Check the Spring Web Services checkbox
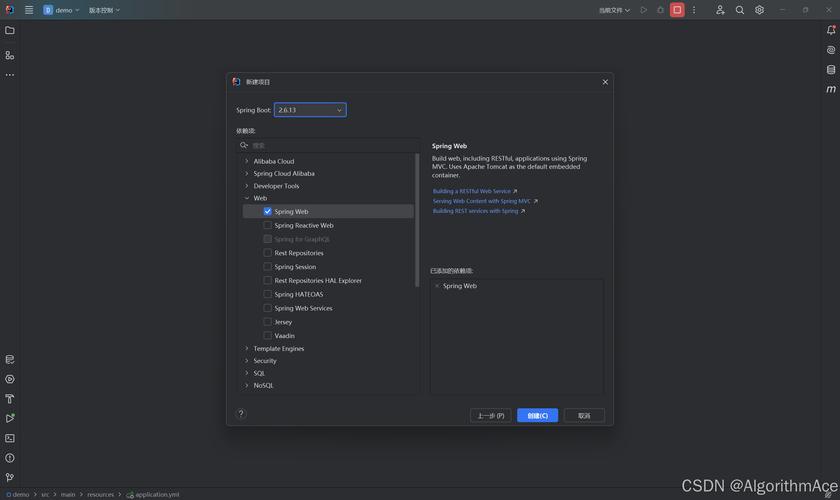840x500 pixels. pyautogui.click(x=267, y=308)
